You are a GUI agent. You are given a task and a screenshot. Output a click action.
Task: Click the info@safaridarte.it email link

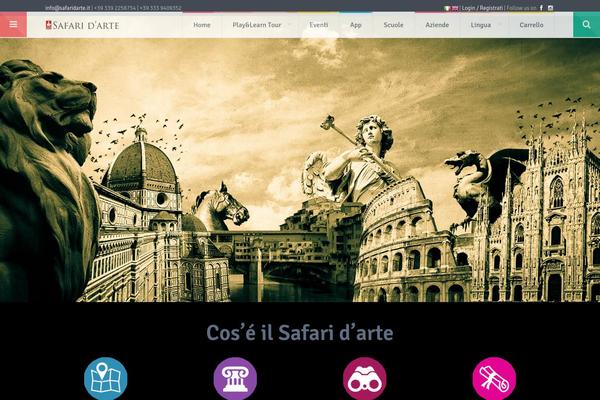(68, 8)
